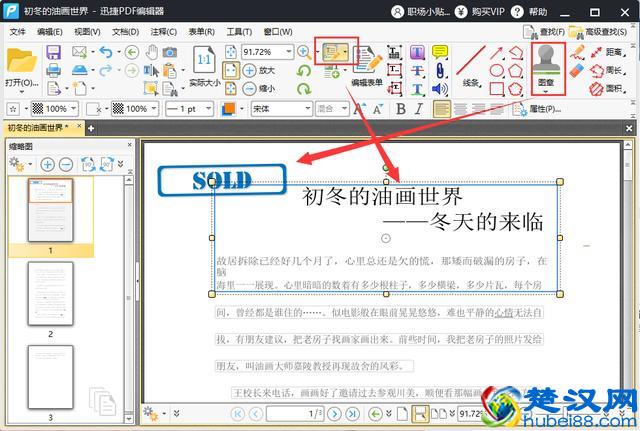This screenshot has width=640, height=431.
Task: Select the 线条 line tool
Action: click(471, 66)
